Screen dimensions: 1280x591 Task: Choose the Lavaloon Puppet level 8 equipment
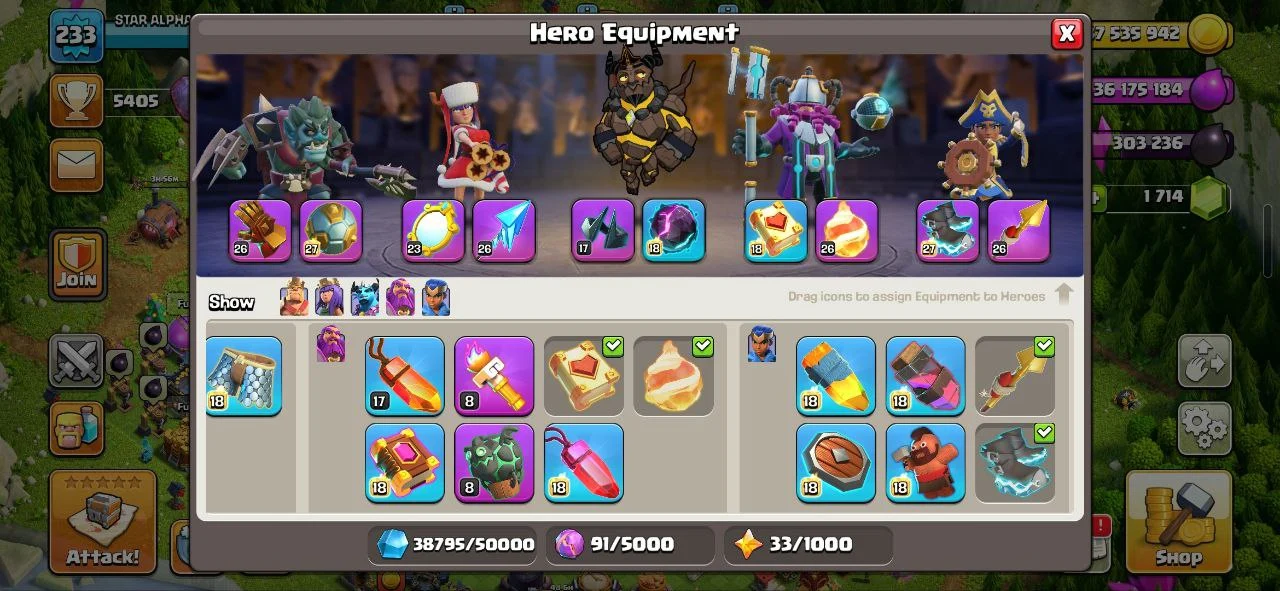pos(494,463)
